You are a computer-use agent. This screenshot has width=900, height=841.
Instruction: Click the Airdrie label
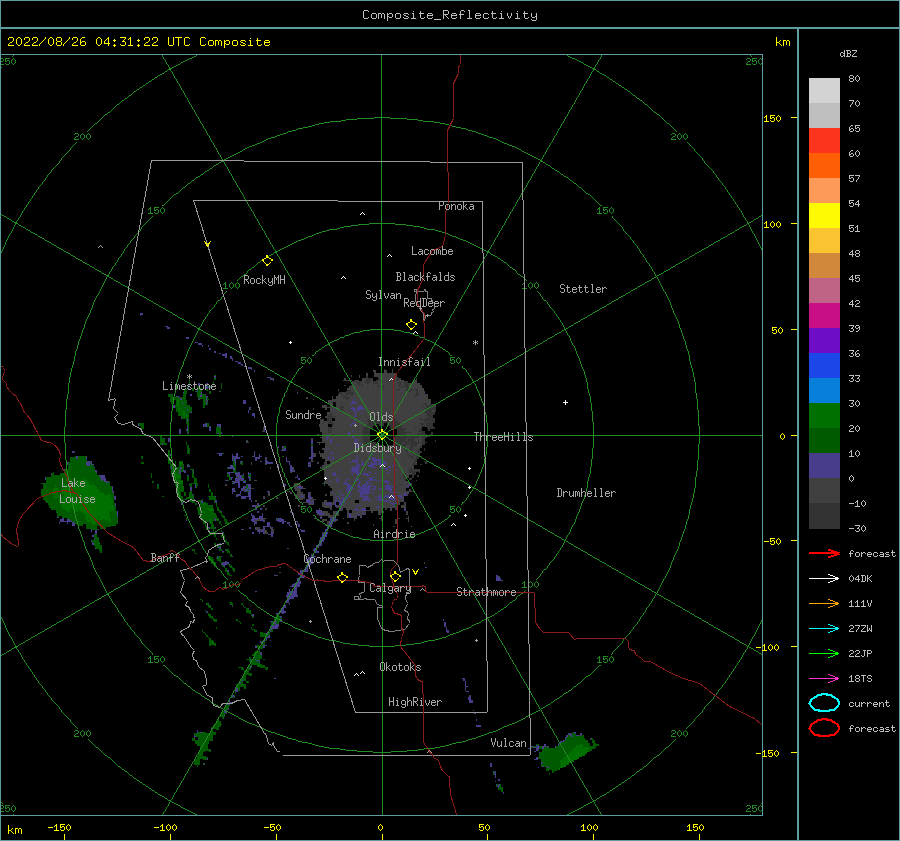(x=394, y=534)
